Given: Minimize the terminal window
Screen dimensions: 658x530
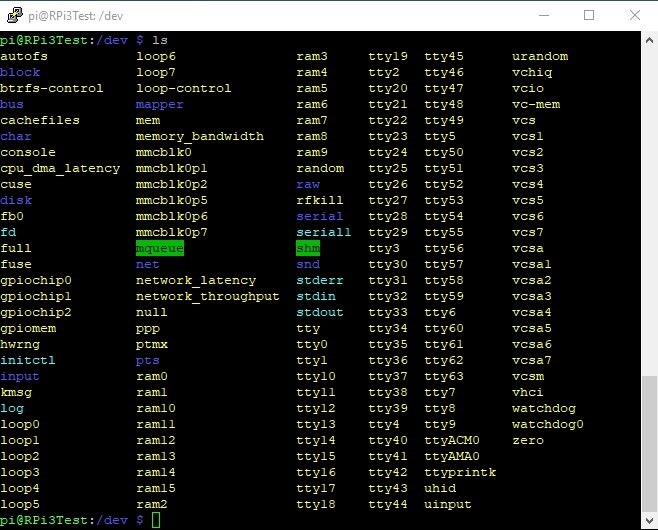Looking at the screenshot, I should coord(543,15).
